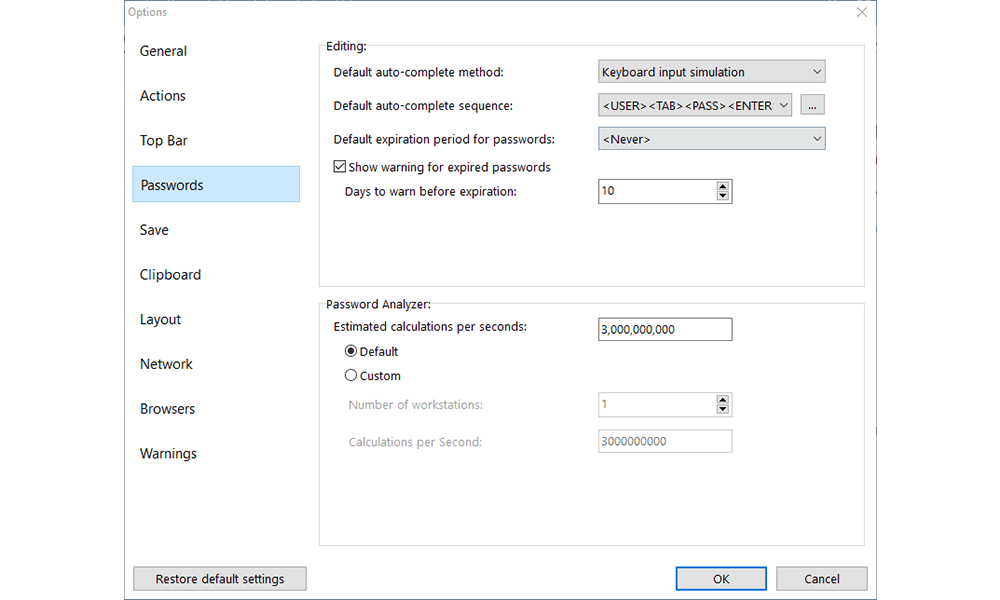Expand the default auto-complete method dropdown
This screenshot has height=600, width=1000.
[711, 71]
